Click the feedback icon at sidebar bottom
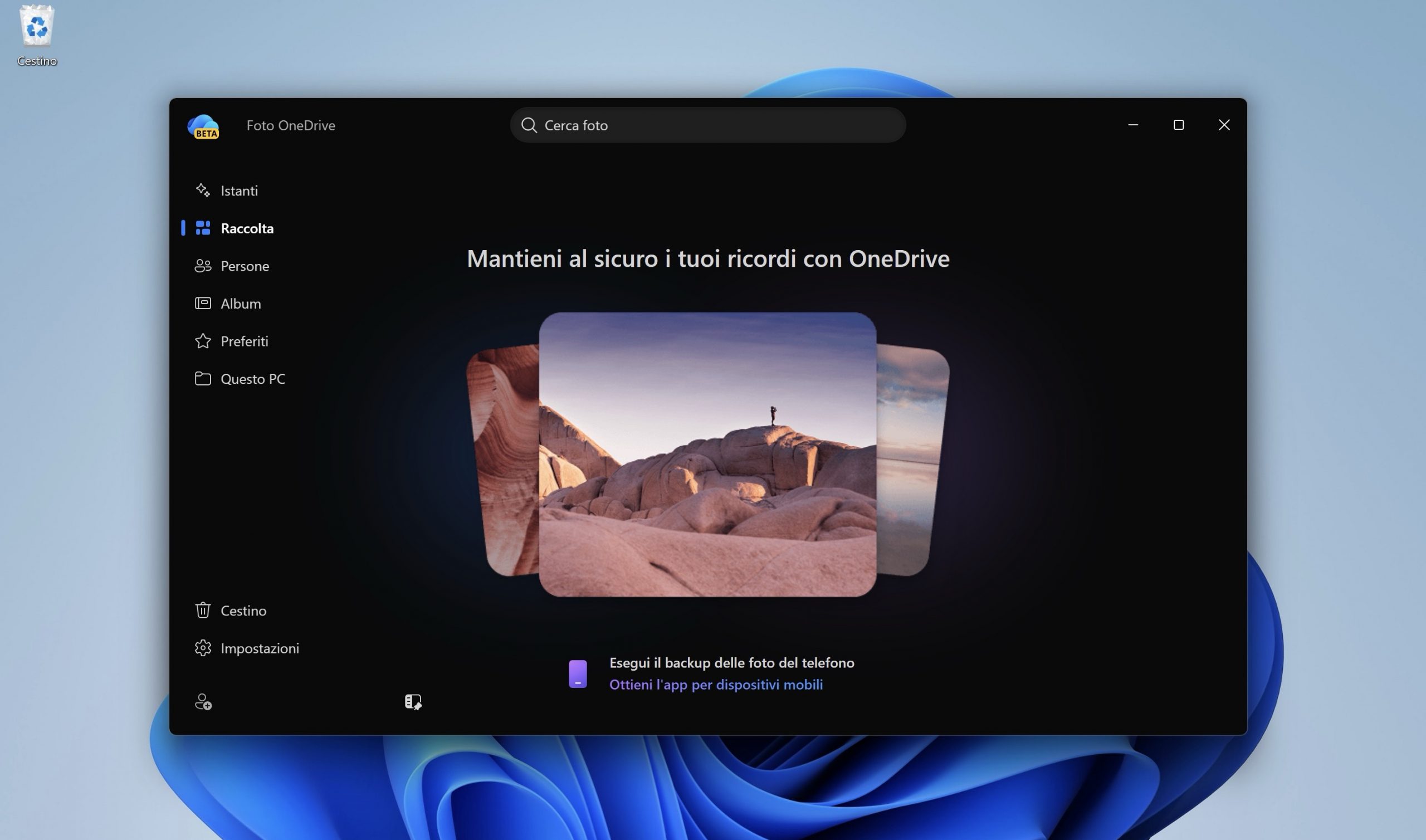The width and height of the screenshot is (1426, 840). point(413,702)
